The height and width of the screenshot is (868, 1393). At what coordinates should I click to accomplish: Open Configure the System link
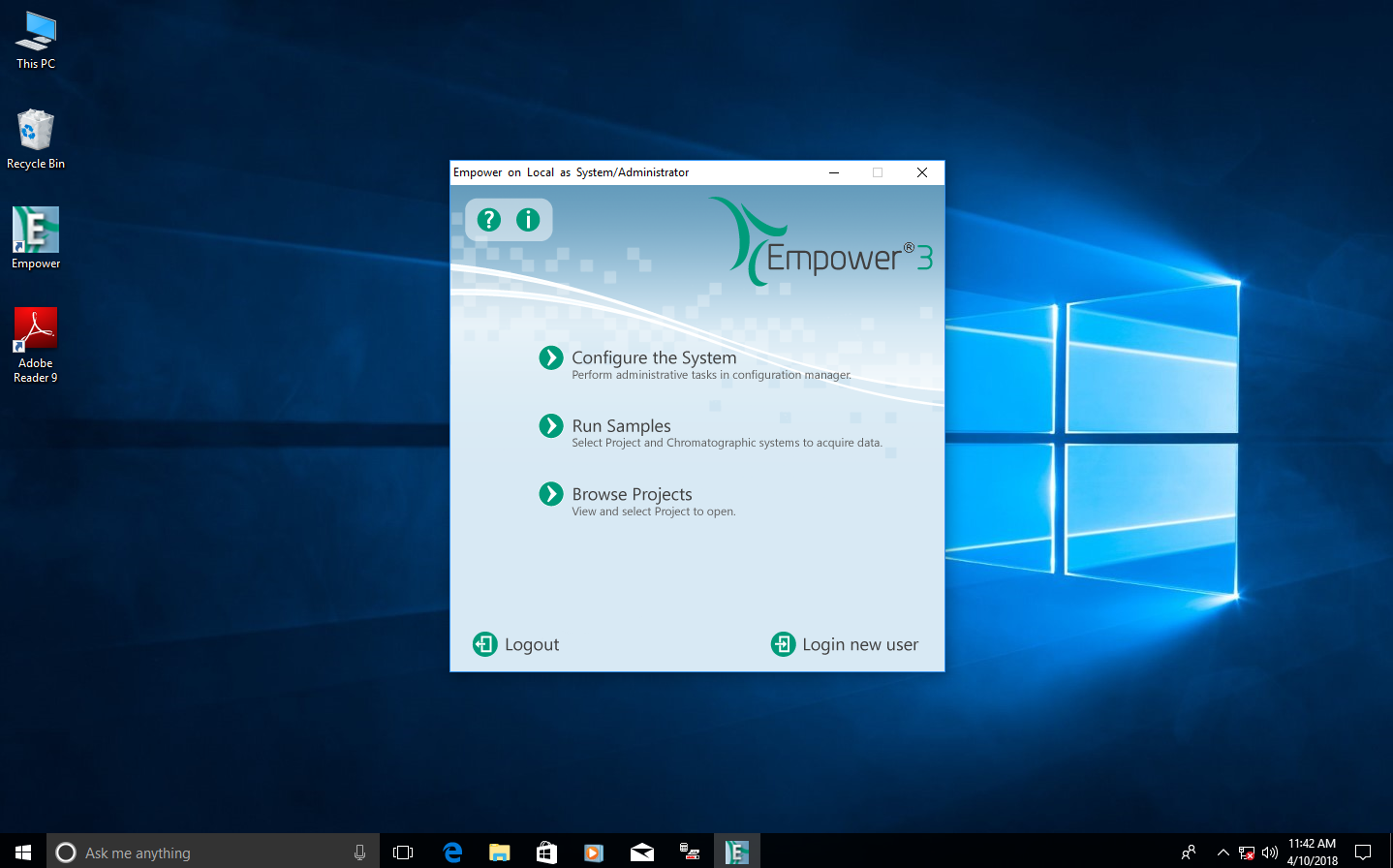(654, 358)
